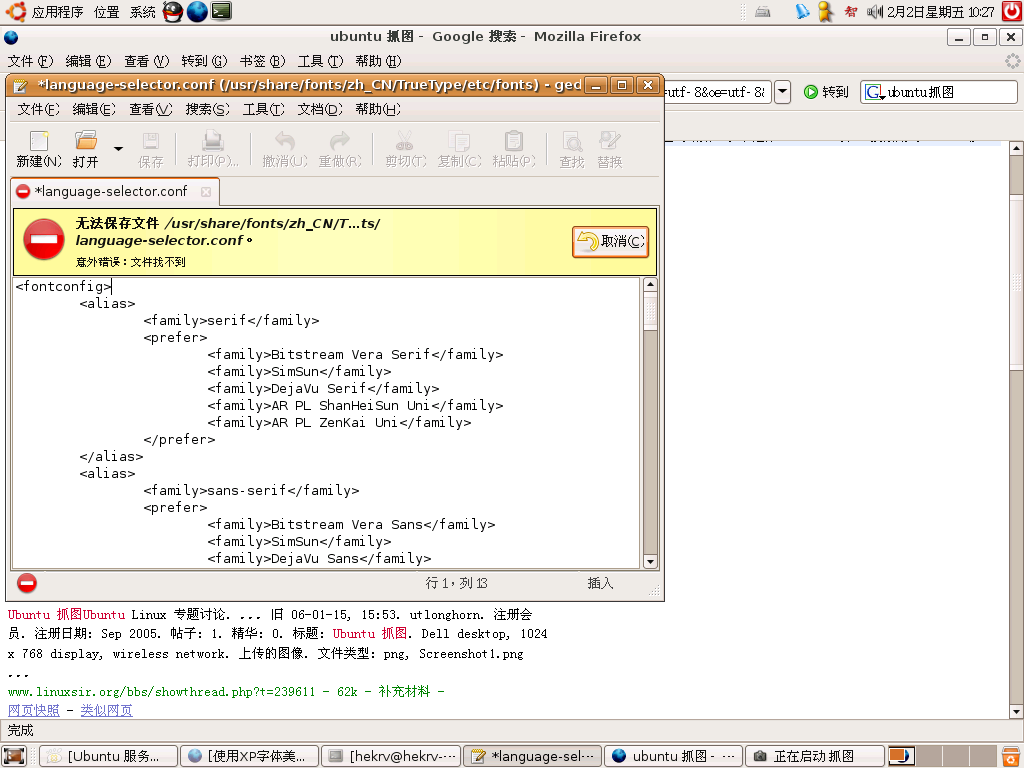This screenshot has width=1024, height=768.
Task: Open gedit View menu
Action: 150,109
